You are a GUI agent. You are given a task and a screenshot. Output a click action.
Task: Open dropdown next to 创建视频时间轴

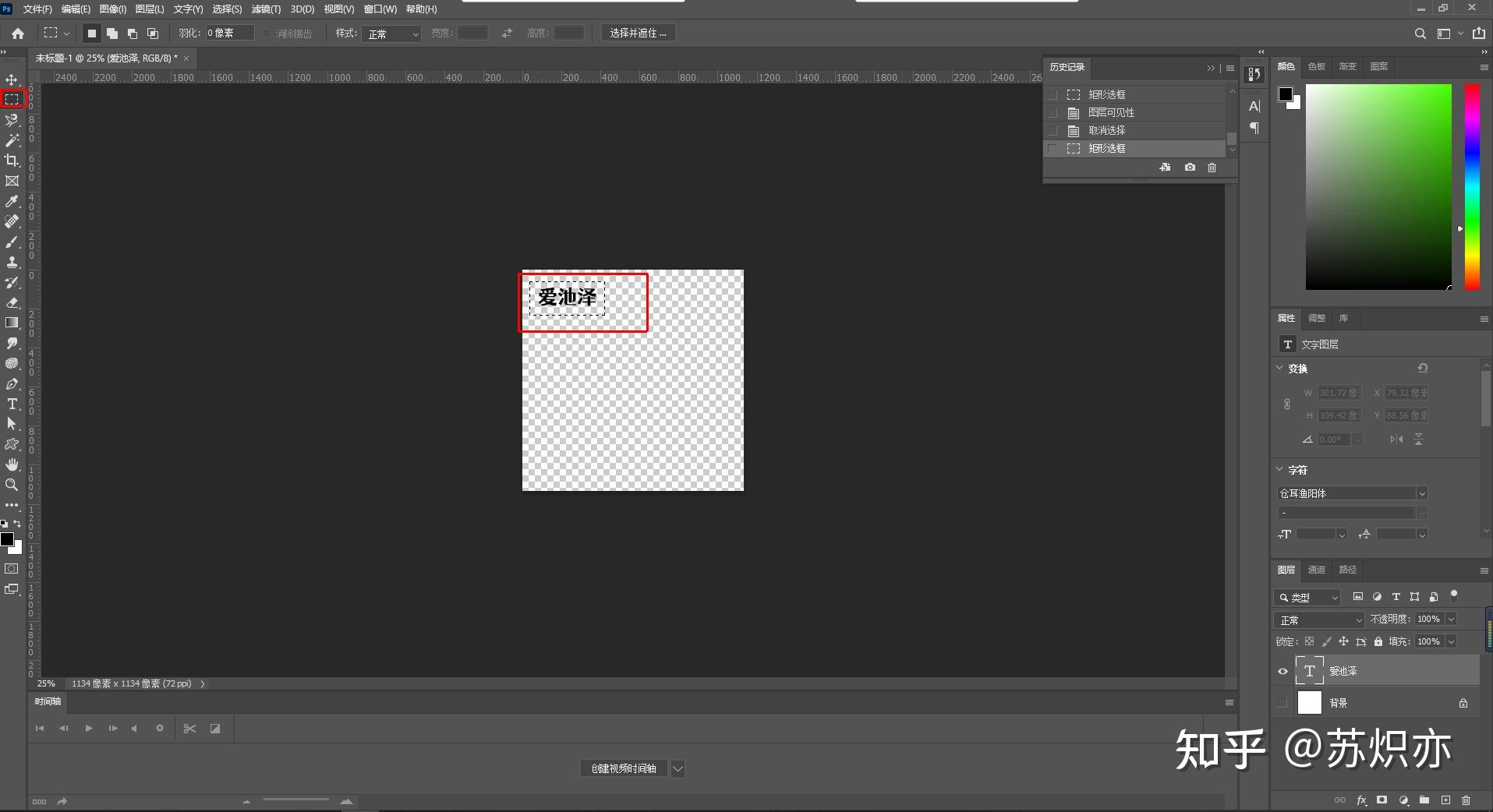click(x=678, y=768)
